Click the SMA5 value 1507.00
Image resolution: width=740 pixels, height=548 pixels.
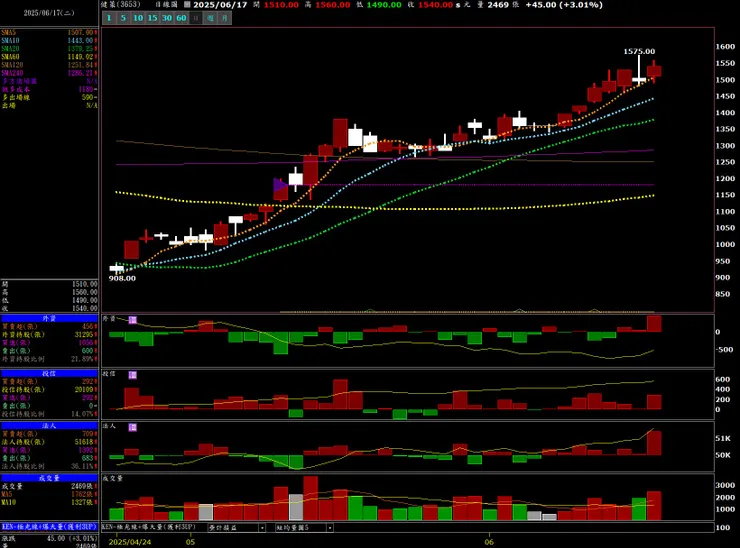pos(80,33)
